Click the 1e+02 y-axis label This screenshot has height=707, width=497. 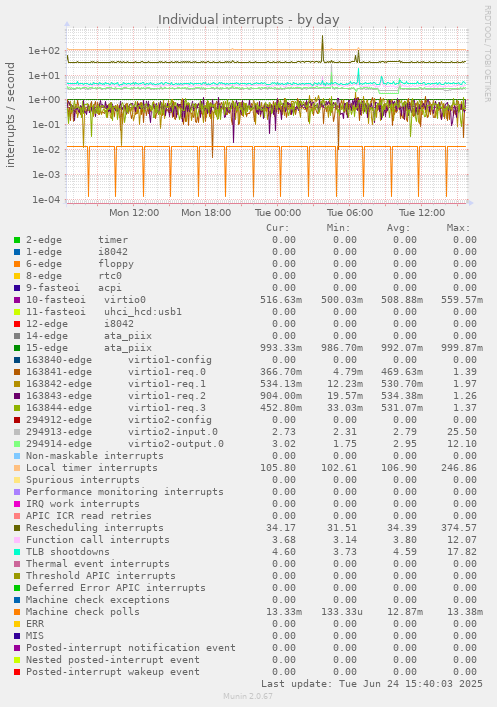pyautogui.click(x=44, y=50)
